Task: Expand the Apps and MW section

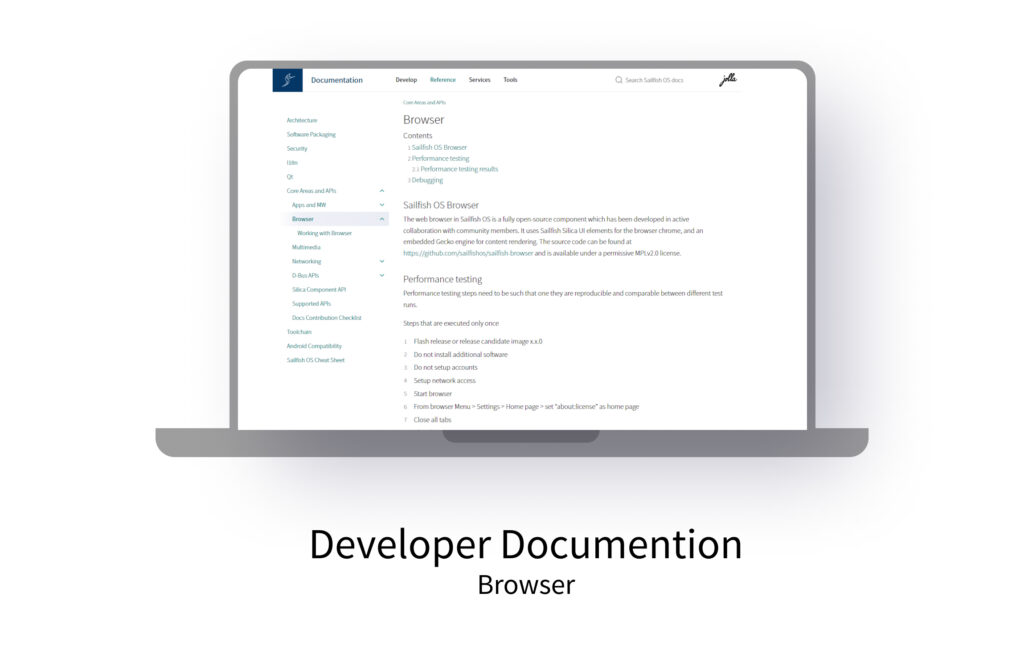Action: 382,205
